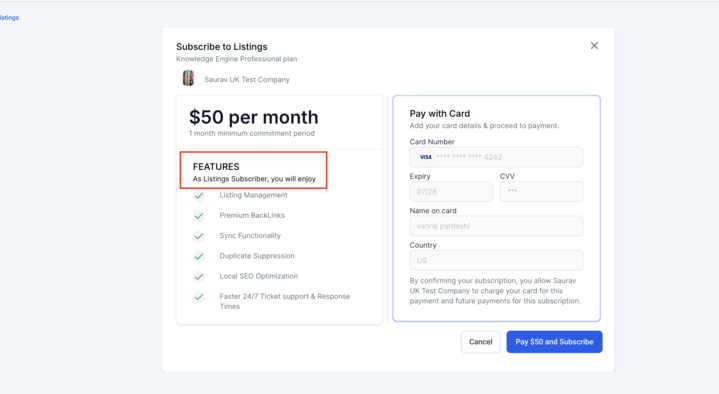Open the Country field showing US
Image resolution: width=719 pixels, height=394 pixels.
pyautogui.click(x=496, y=260)
